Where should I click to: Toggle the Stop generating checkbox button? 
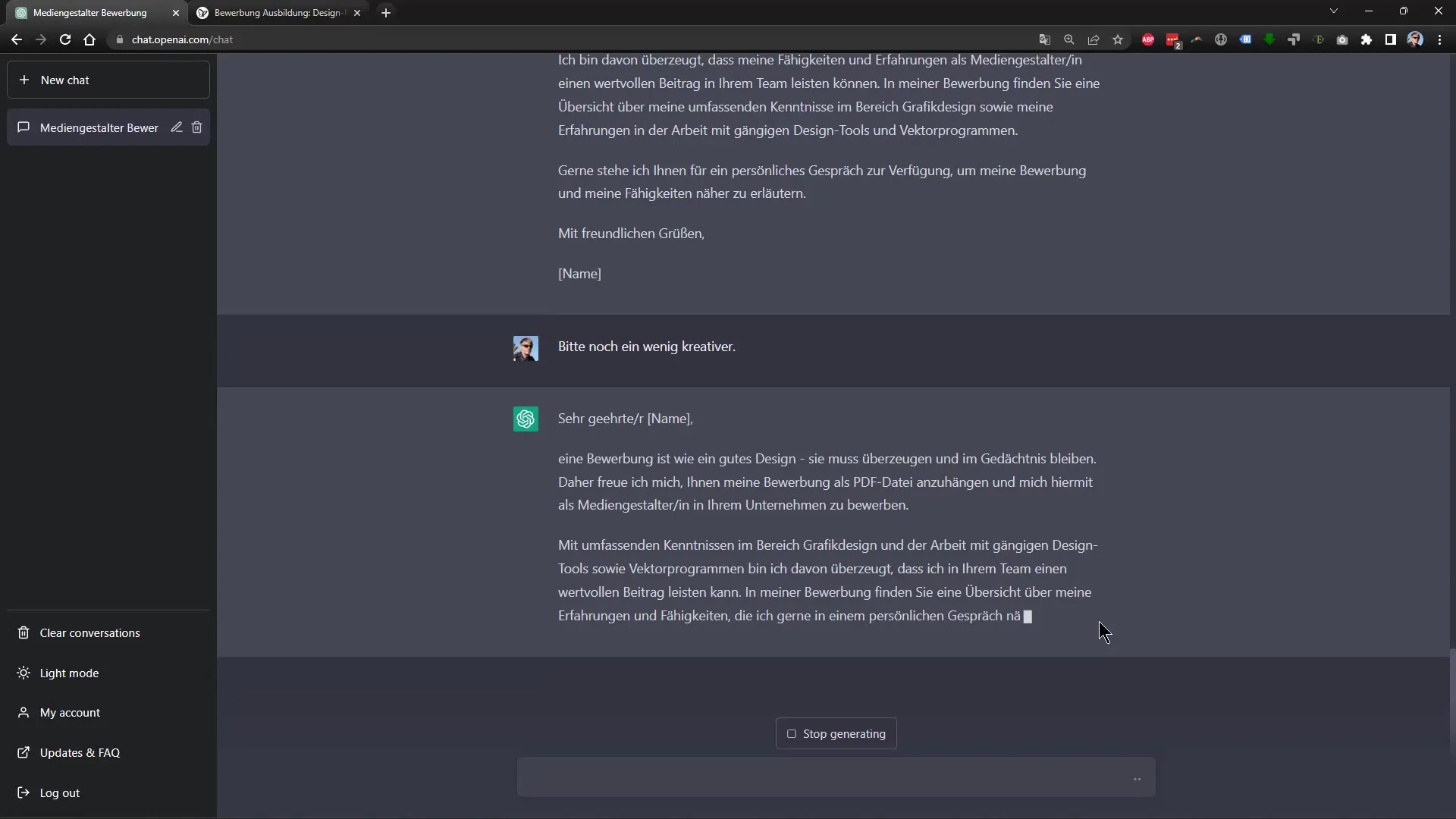tap(791, 734)
